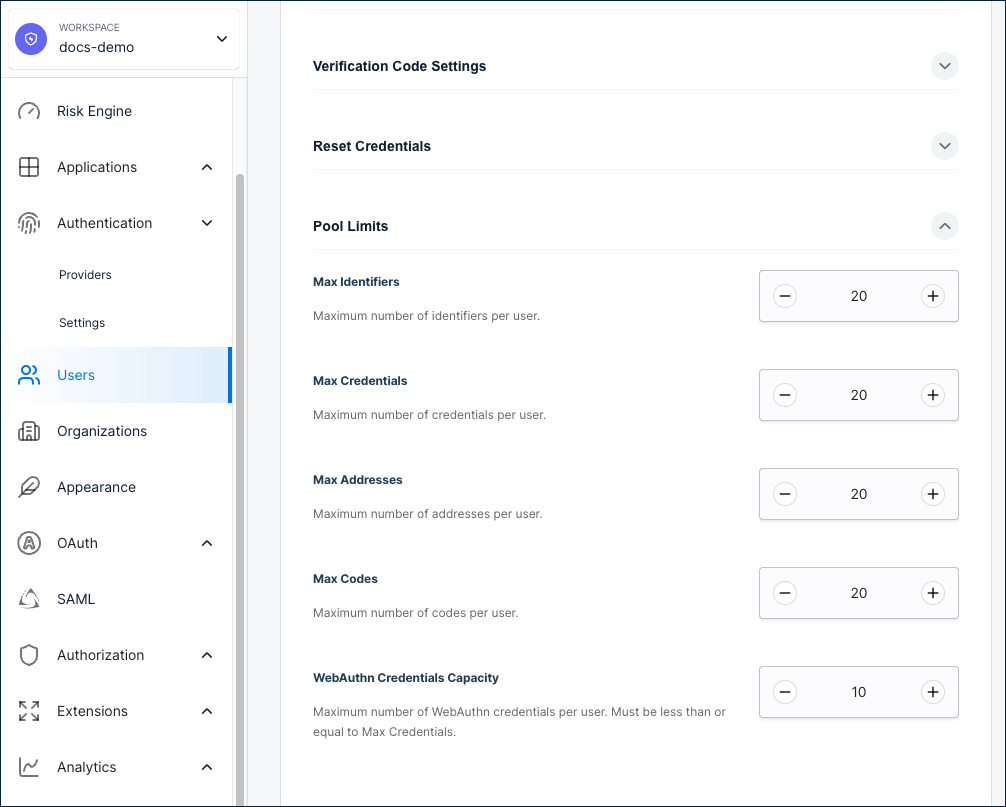Open the Extensions section icon
1006x807 pixels.
(x=28, y=711)
